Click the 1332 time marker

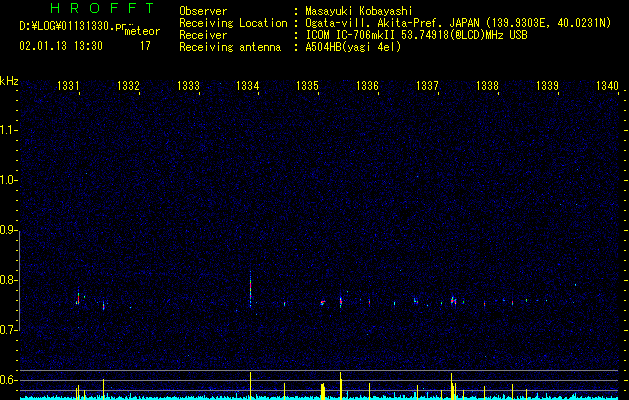(128, 86)
